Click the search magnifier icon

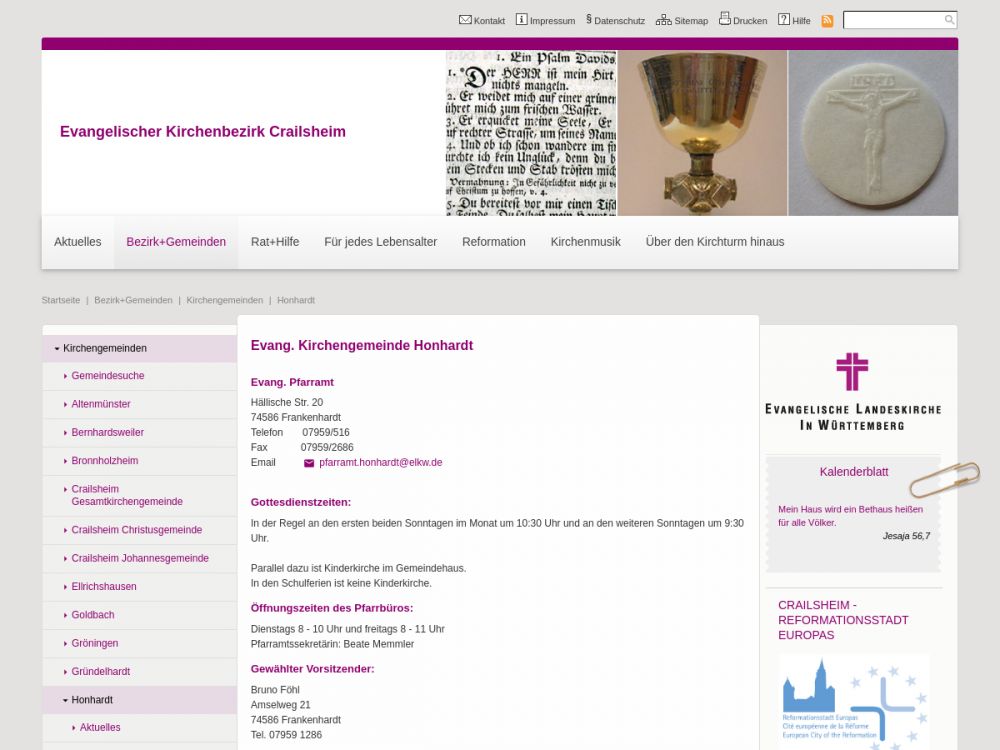tap(949, 20)
